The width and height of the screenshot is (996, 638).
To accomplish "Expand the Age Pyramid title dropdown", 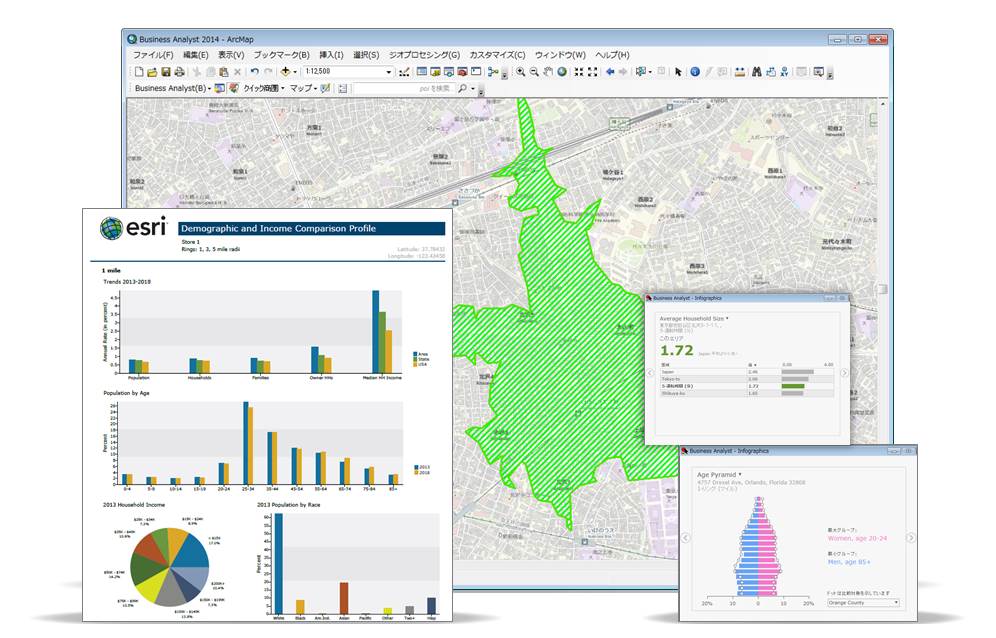I will click(x=740, y=475).
